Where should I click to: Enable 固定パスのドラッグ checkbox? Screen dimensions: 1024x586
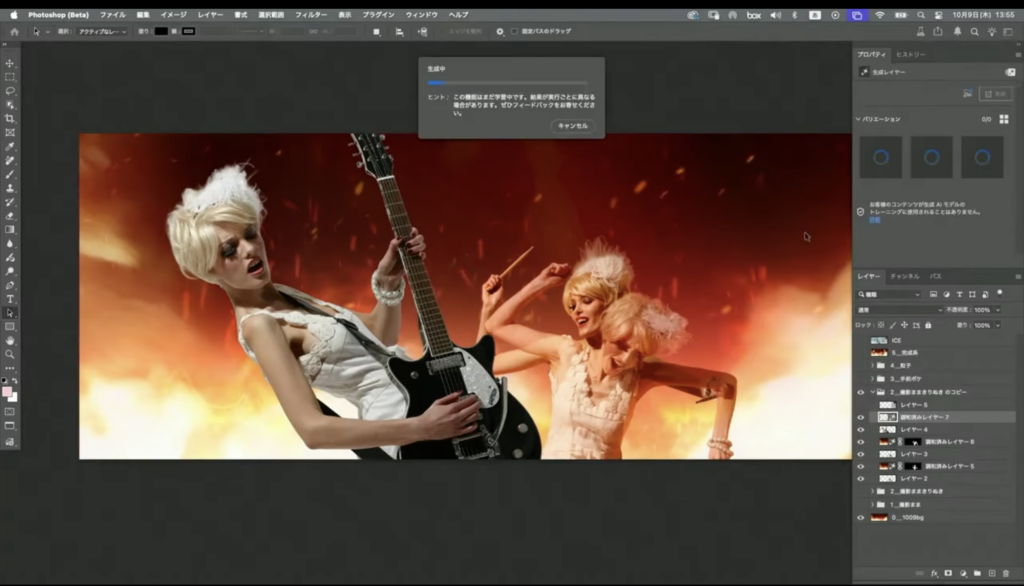tap(514, 32)
